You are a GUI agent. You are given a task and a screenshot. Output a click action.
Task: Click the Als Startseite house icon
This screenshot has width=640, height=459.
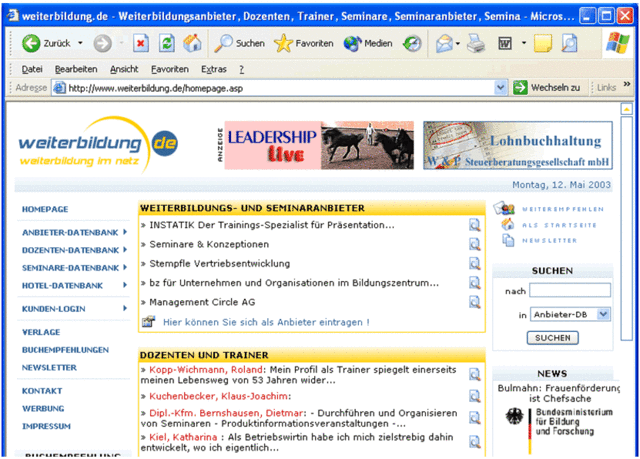click(x=508, y=224)
